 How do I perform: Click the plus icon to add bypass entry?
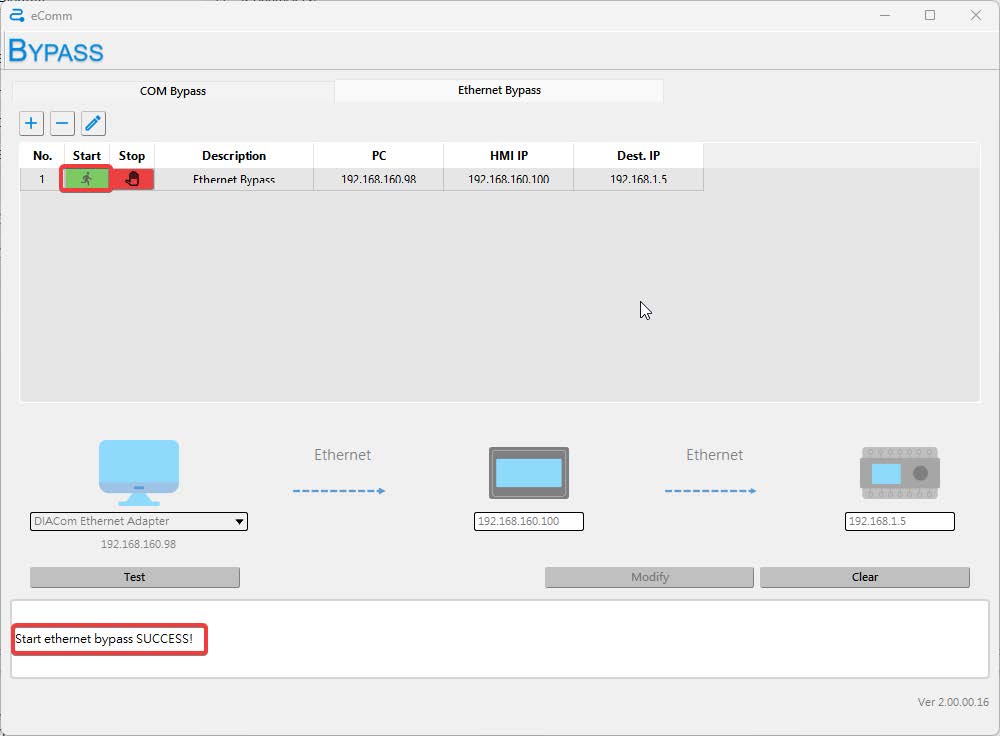(x=31, y=123)
